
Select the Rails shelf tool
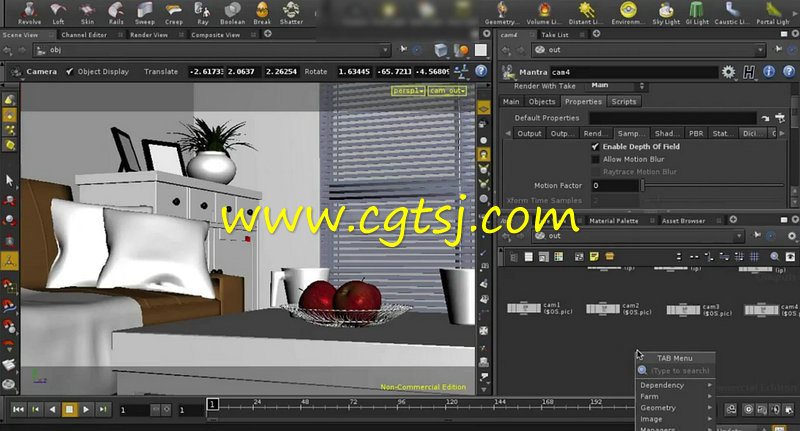[x=116, y=13]
